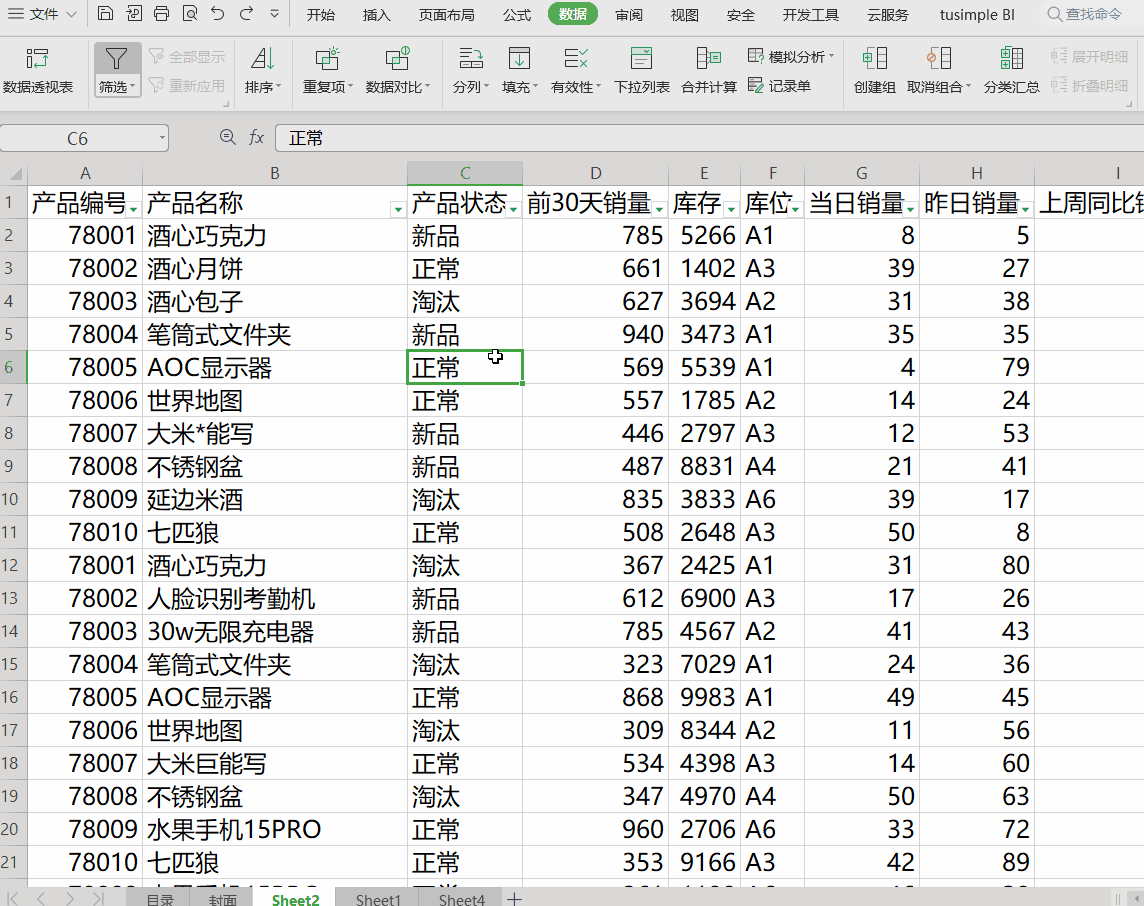Open filter dropdown on 当日销量 header
Viewport: 1144px width, 906px height.
click(911, 209)
